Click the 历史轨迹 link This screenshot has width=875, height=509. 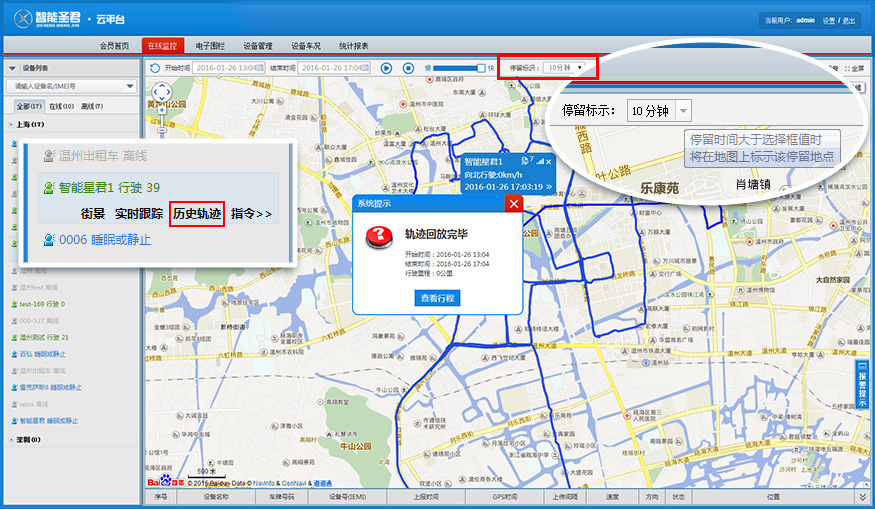click(x=197, y=214)
